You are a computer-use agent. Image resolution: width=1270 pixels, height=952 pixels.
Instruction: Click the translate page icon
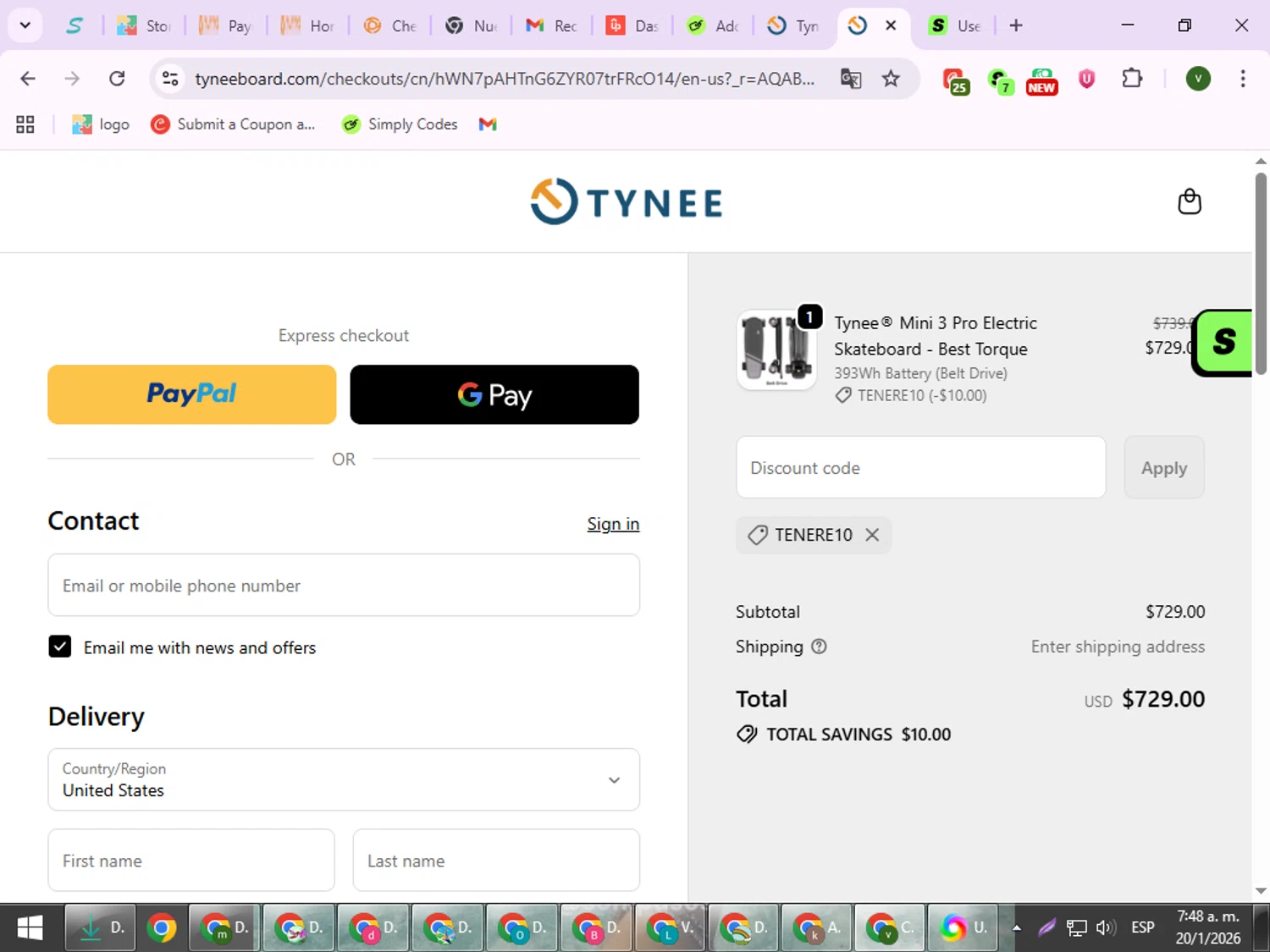(x=851, y=79)
